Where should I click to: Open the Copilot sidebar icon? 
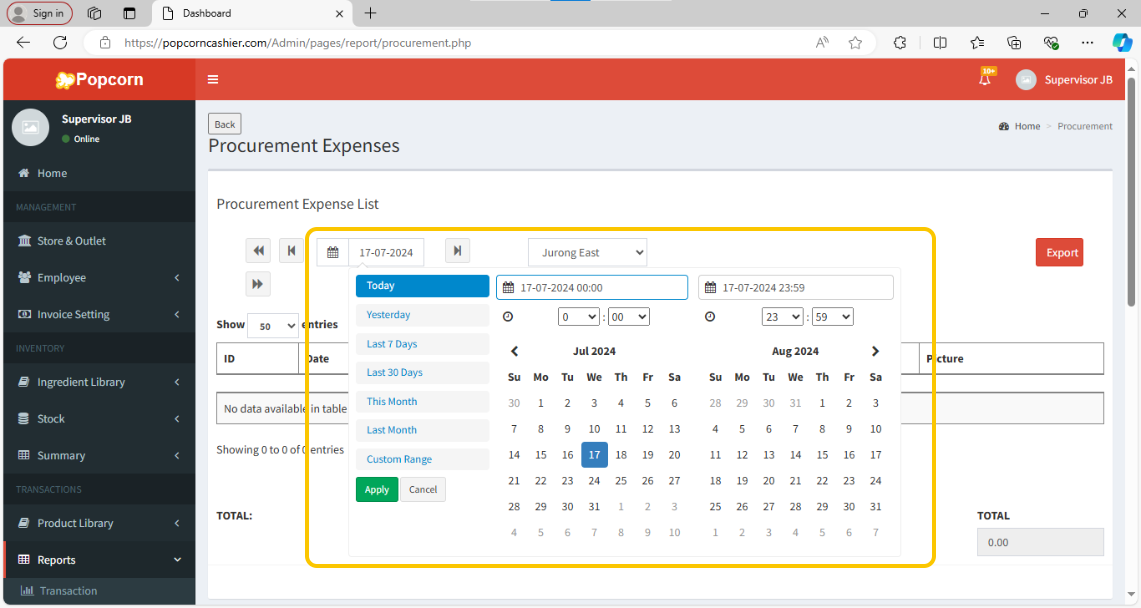1122,43
